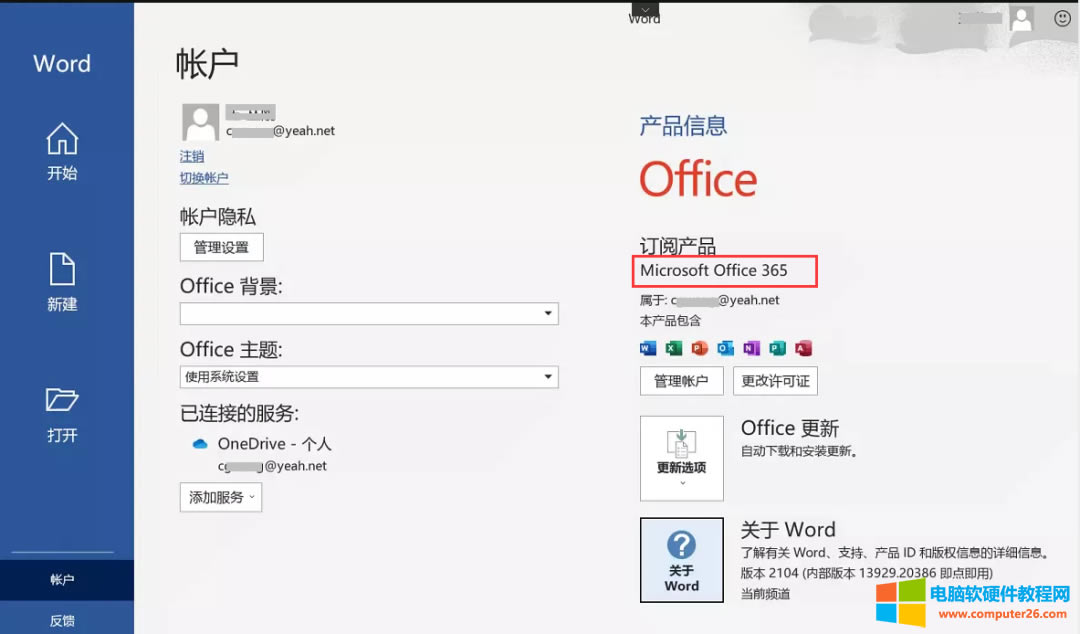
Task: Click the 关于 Word icon button
Action: (681, 560)
